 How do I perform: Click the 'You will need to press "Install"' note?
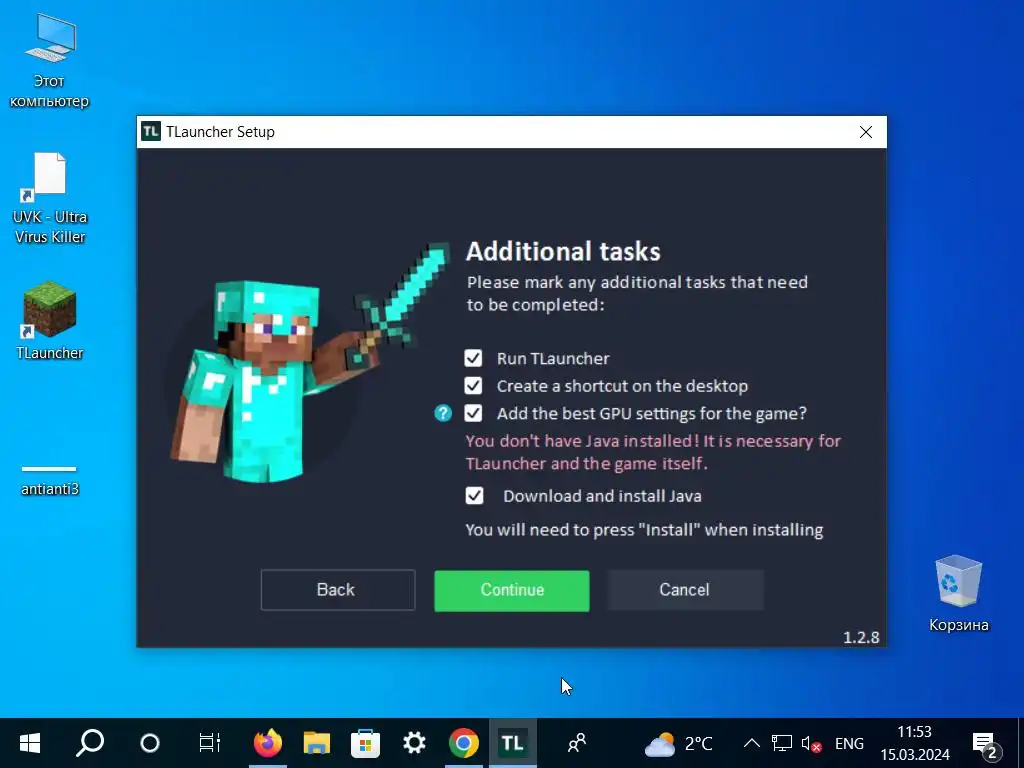pos(644,530)
